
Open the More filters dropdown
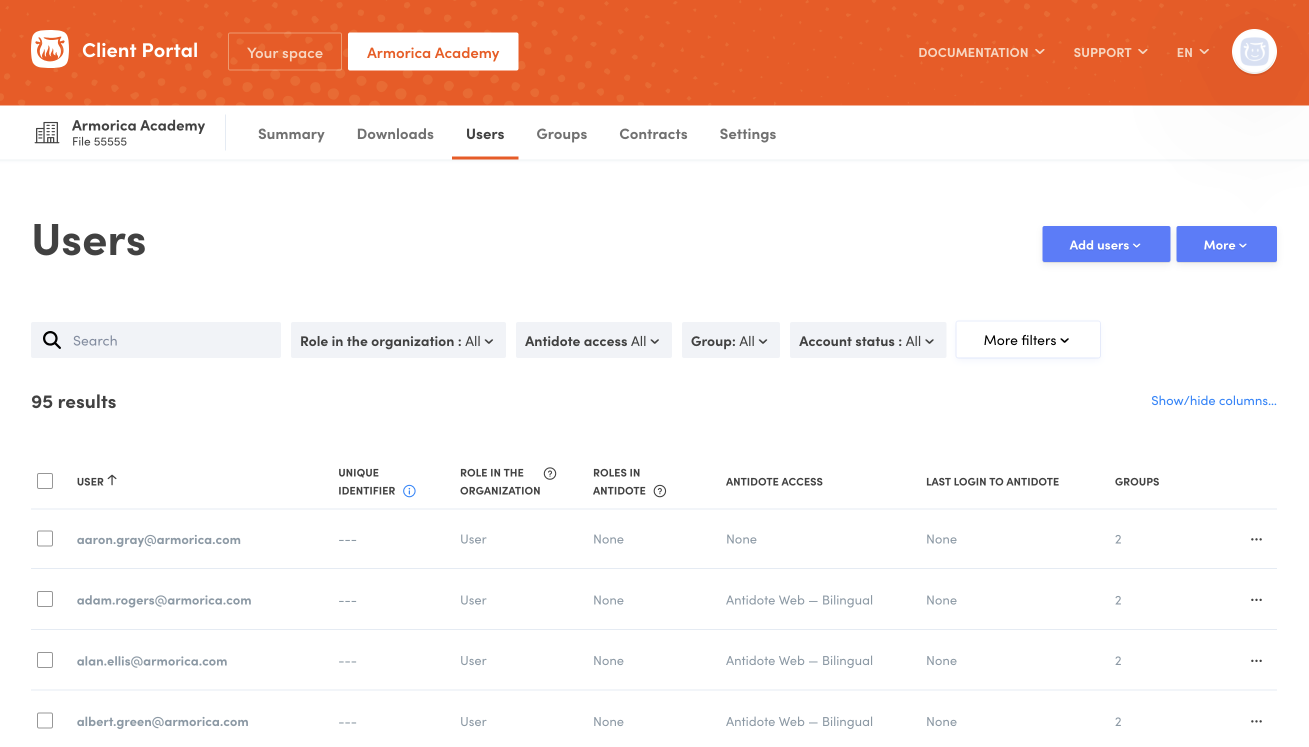[x=1027, y=340]
